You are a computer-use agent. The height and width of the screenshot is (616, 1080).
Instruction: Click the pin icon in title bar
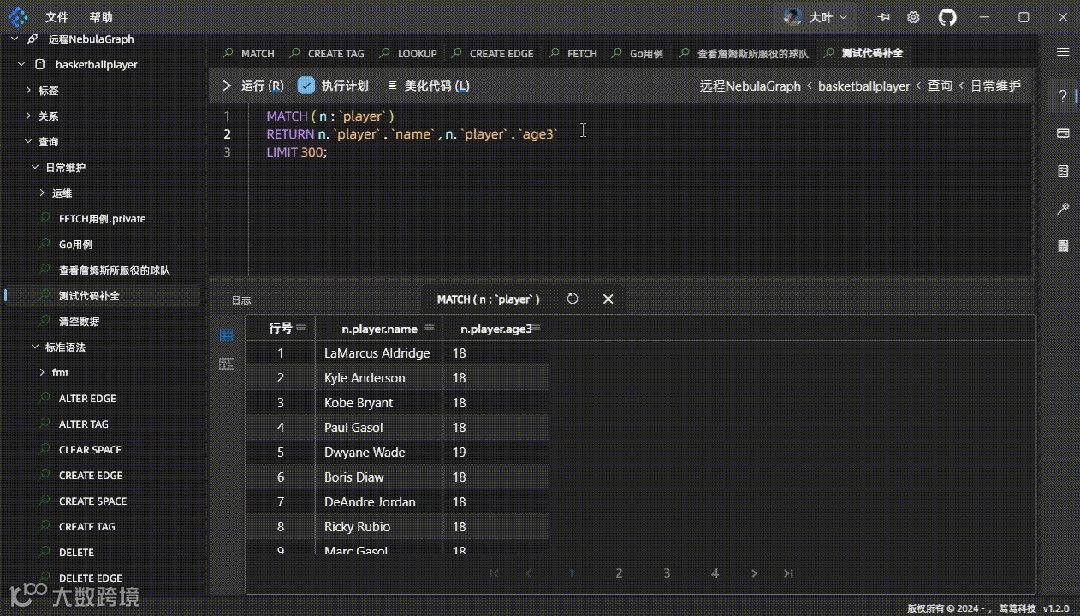(883, 17)
